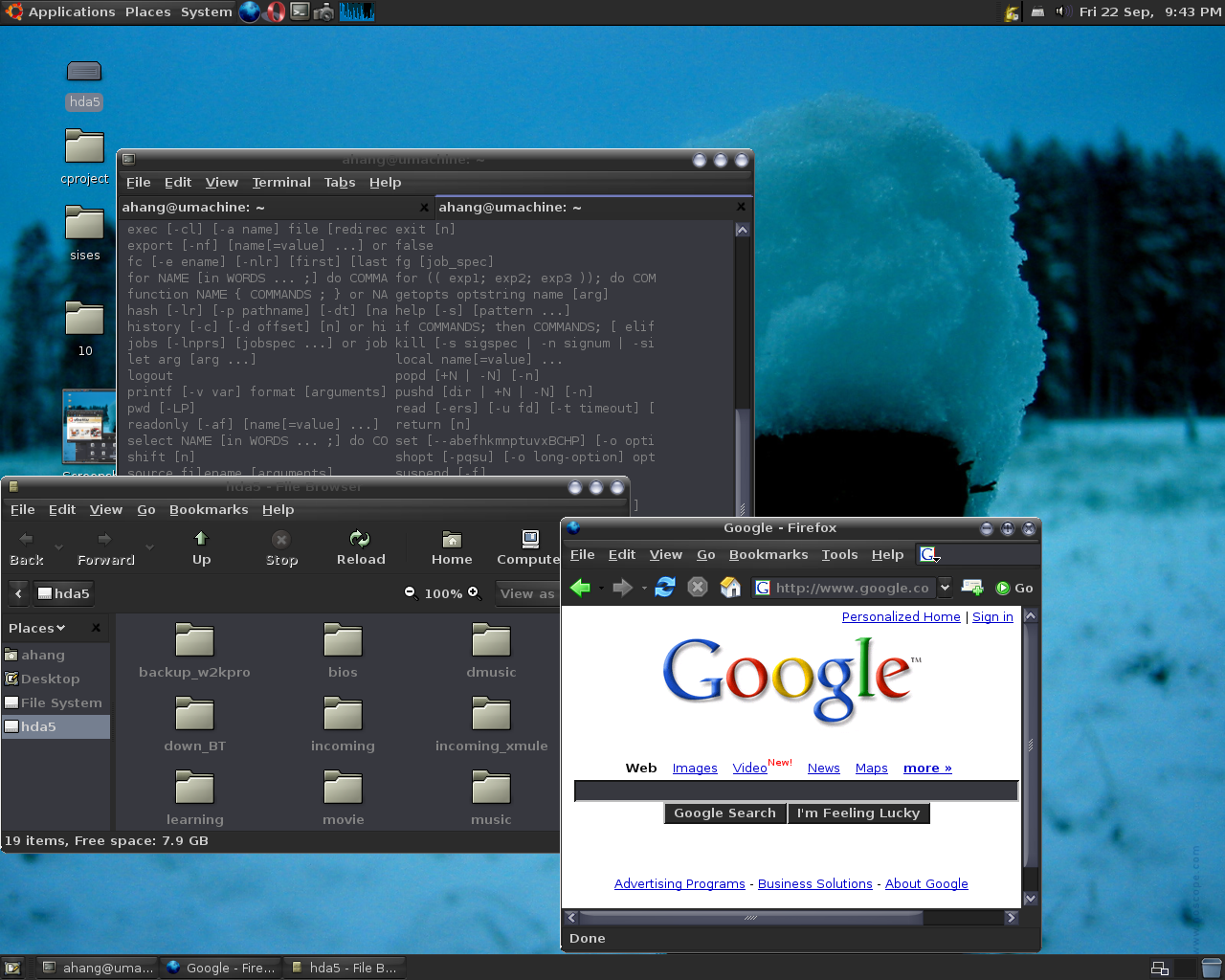
Task: Open Terminal menu in terminal window
Action: pos(281,182)
